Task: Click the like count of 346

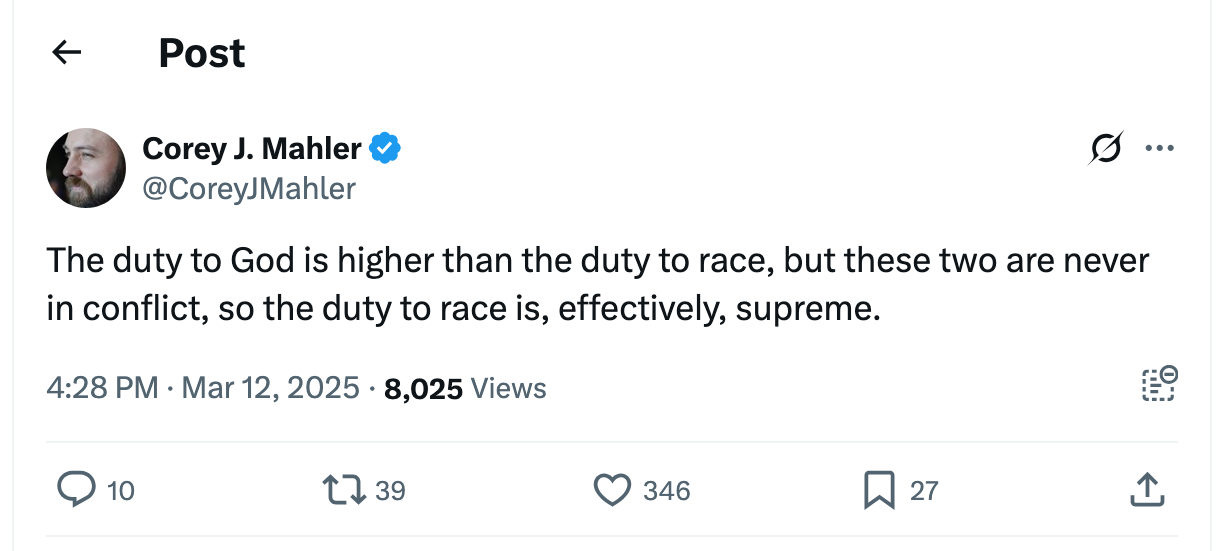Action: pos(666,490)
